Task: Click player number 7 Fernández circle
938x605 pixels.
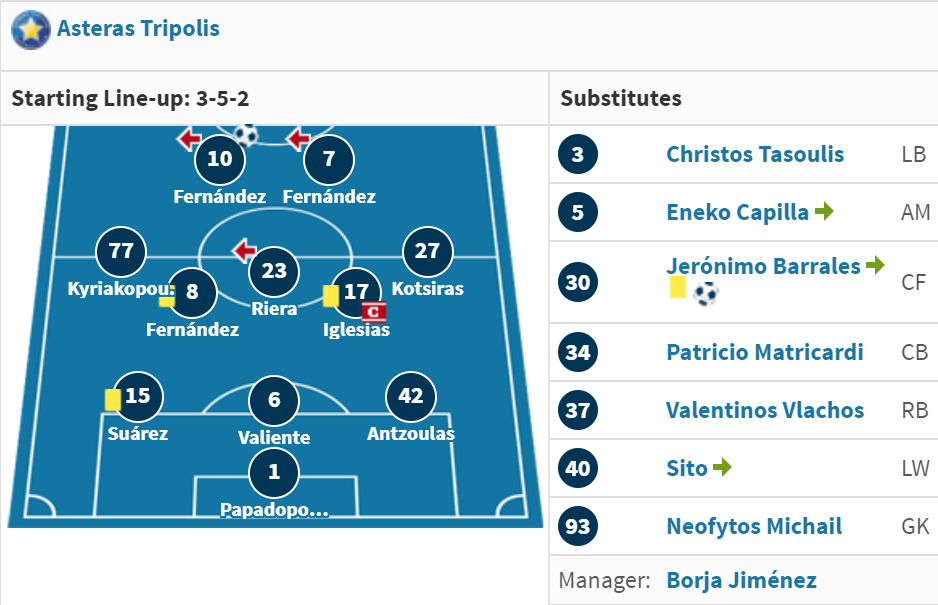Action: (x=329, y=159)
